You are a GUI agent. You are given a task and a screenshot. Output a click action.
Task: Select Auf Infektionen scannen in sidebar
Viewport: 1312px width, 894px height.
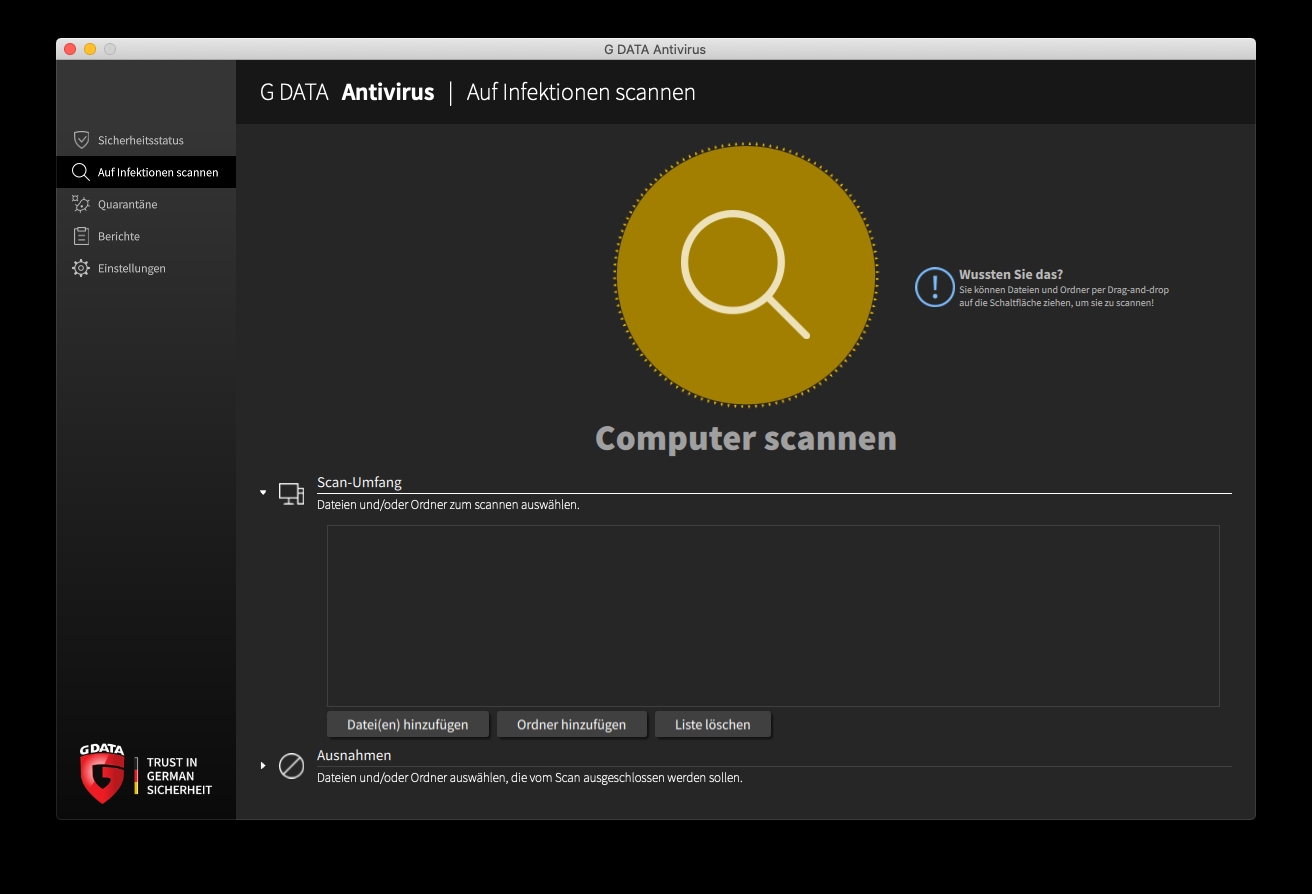point(146,172)
